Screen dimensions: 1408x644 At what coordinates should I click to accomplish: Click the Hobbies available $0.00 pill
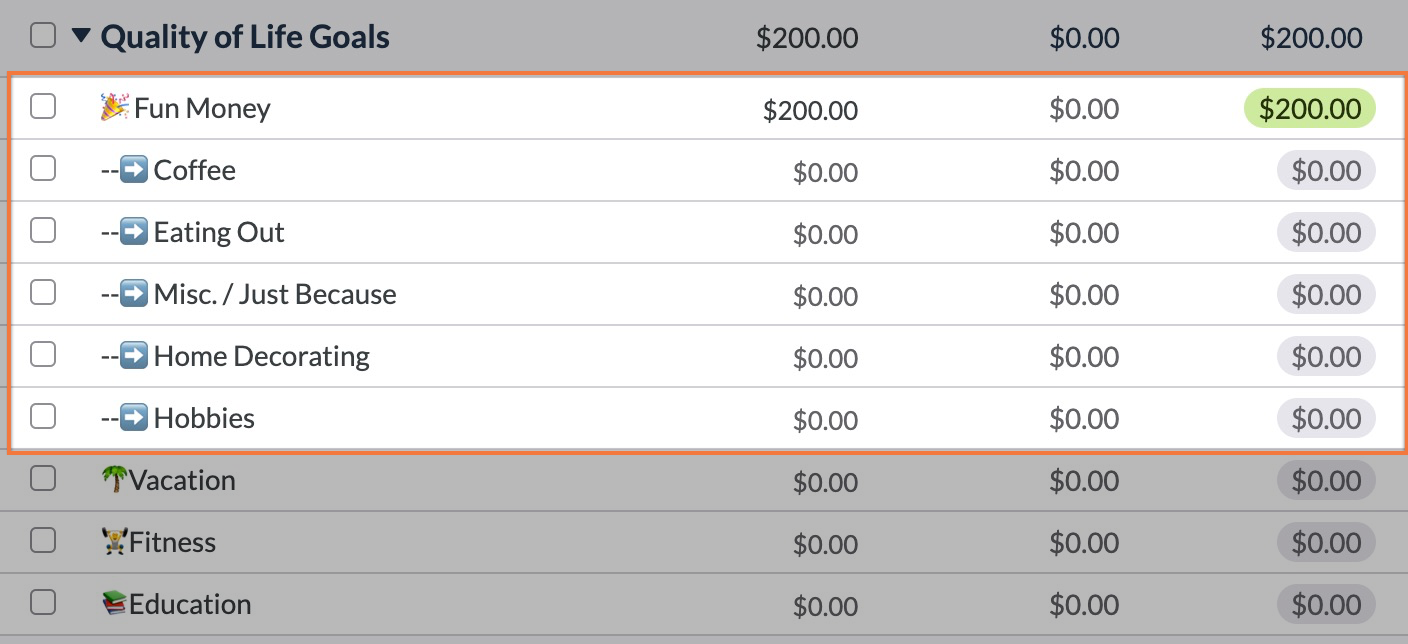1326,419
